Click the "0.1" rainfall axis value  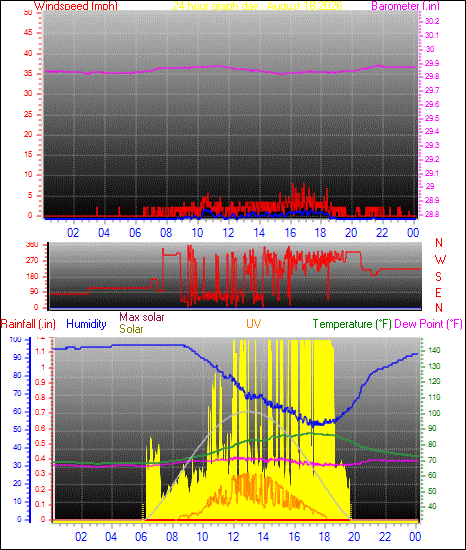(x=40, y=504)
